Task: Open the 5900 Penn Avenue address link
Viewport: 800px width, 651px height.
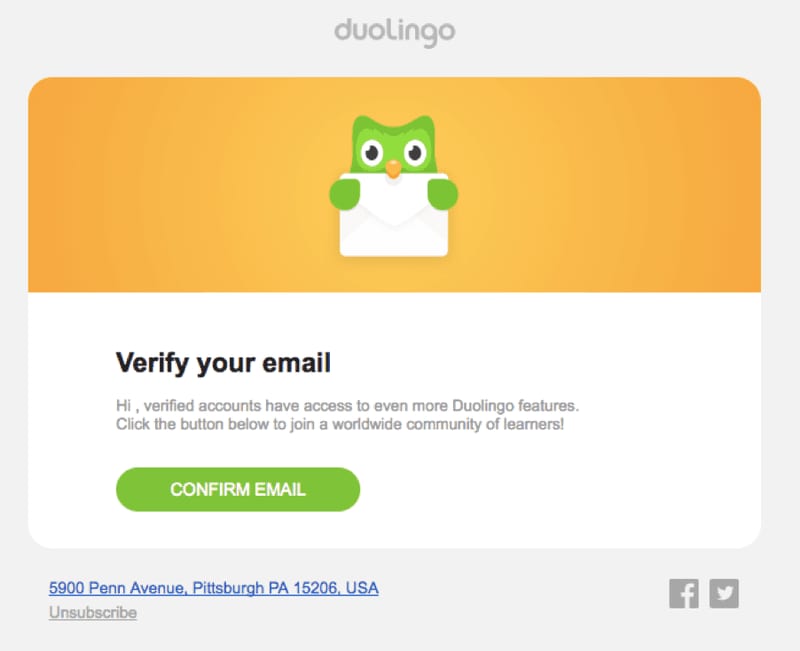Action: click(214, 588)
